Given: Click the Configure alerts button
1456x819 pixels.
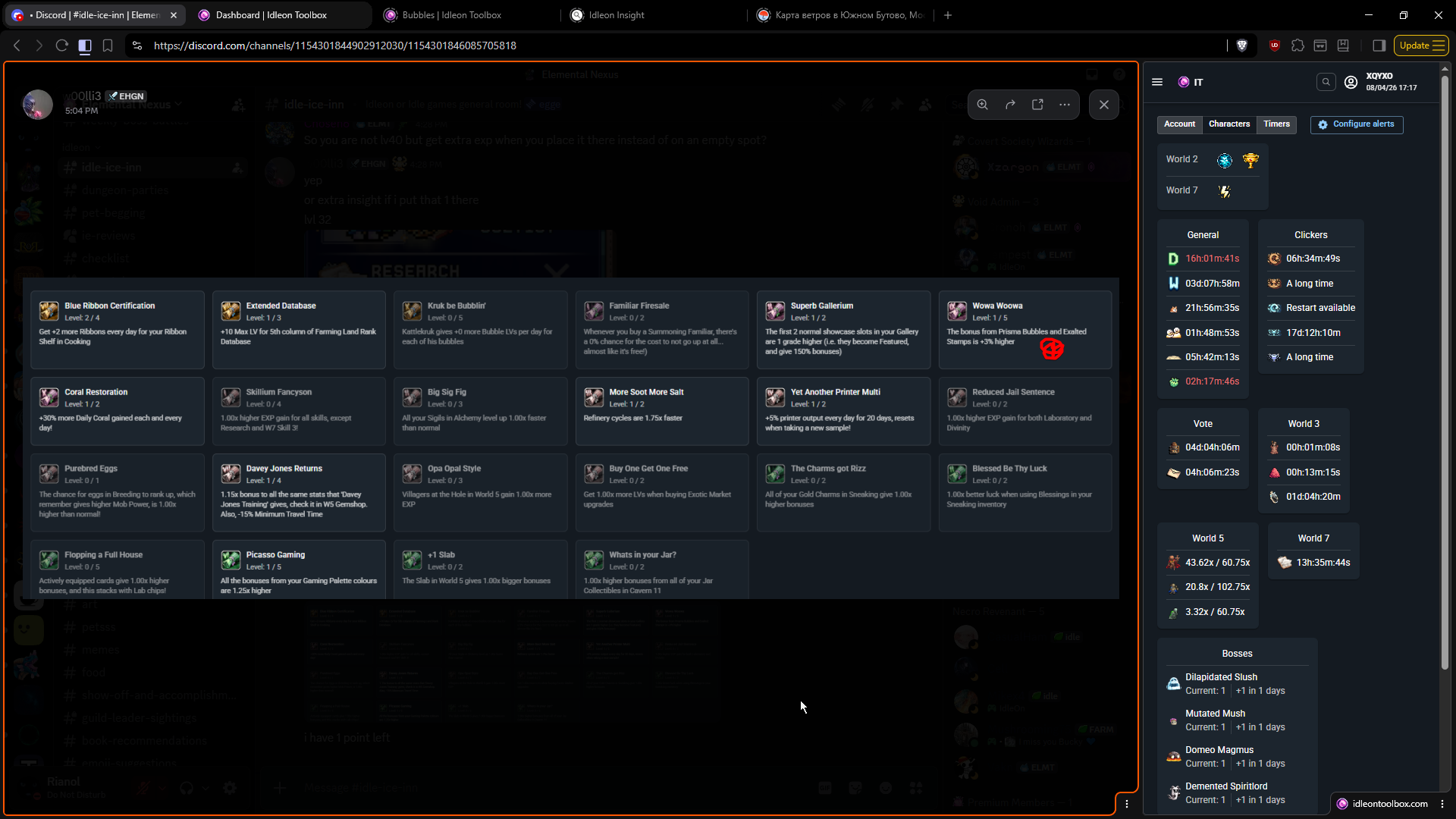Looking at the screenshot, I should [x=1356, y=124].
